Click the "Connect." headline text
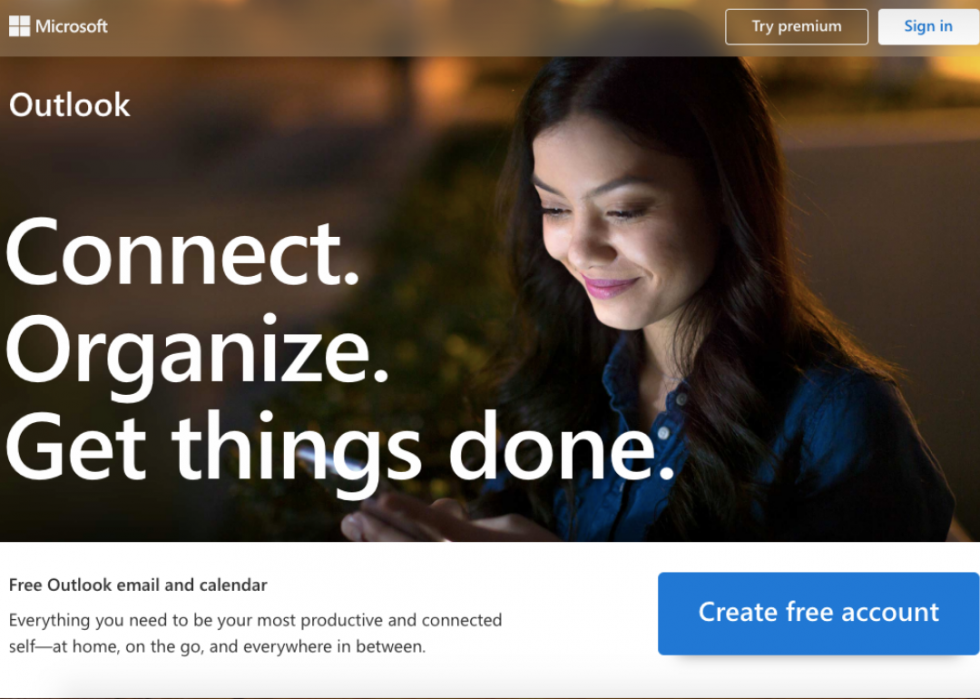Viewport: 980px width, 699px height. (182, 253)
